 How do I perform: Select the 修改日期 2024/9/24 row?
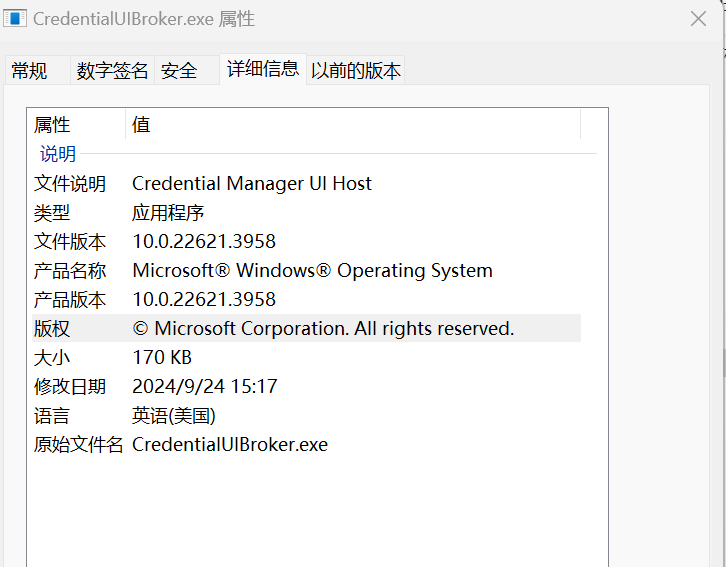pyautogui.click(x=306, y=386)
